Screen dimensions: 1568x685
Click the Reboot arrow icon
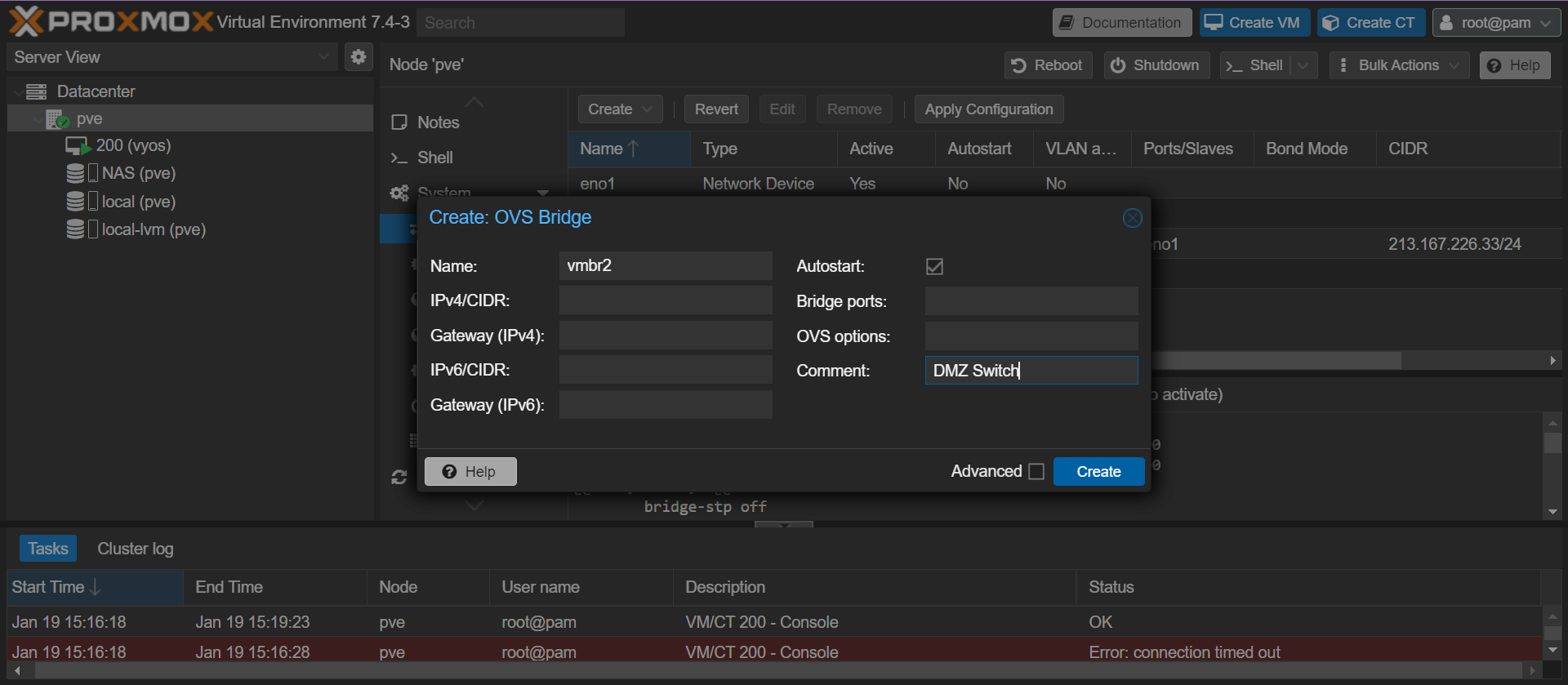1018,65
